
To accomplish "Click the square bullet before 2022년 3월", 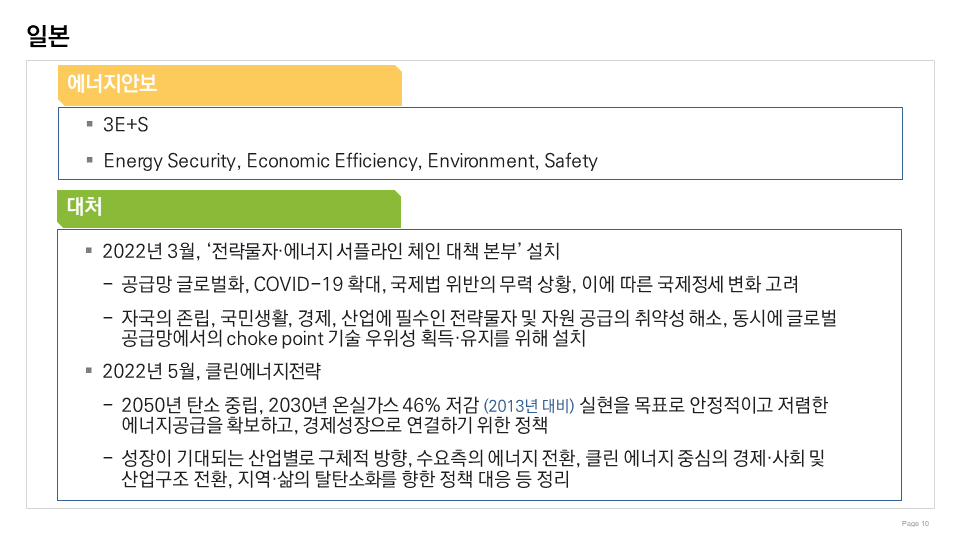I will point(90,249).
